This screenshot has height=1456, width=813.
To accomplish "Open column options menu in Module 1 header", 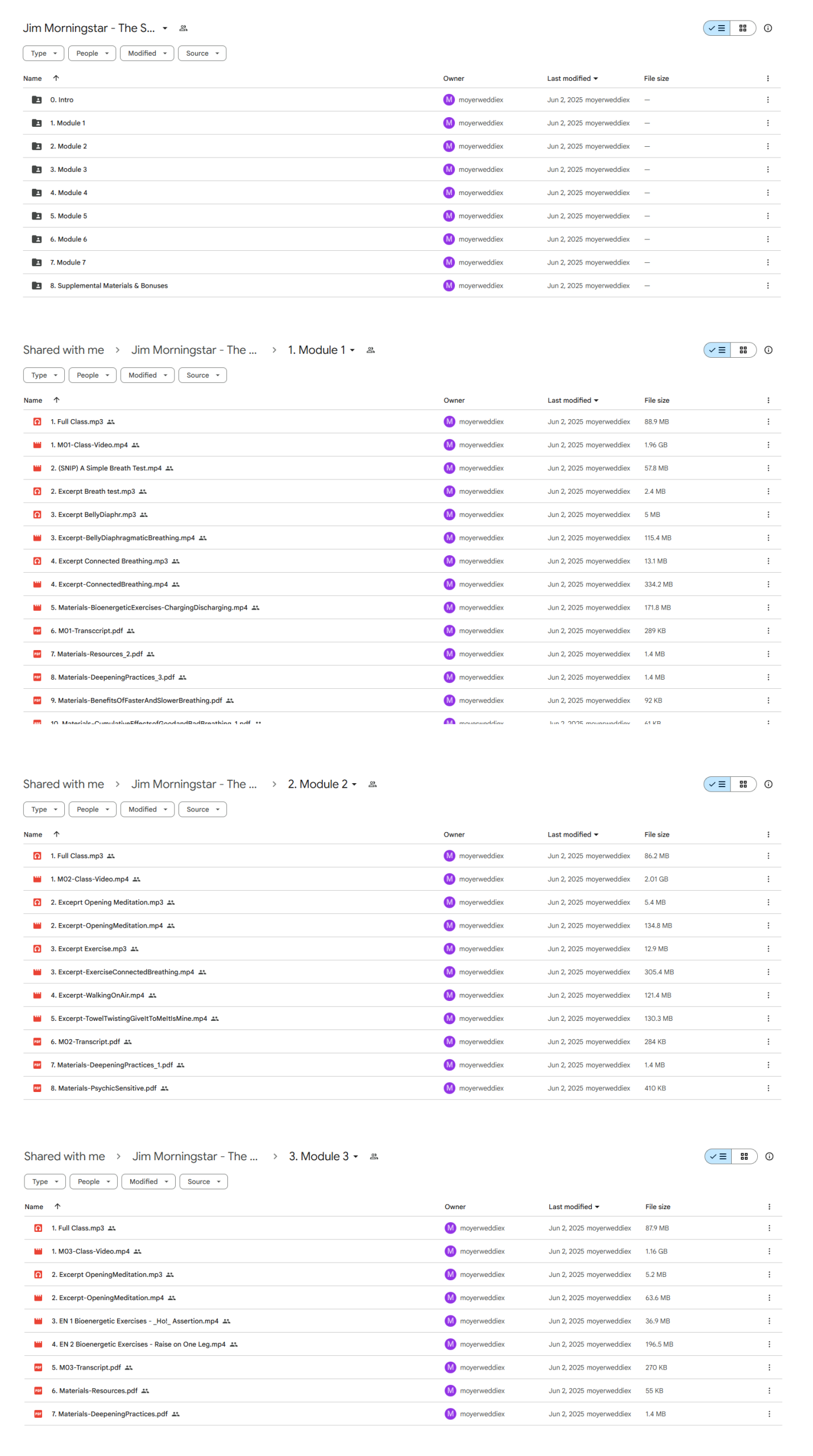I will point(768,400).
